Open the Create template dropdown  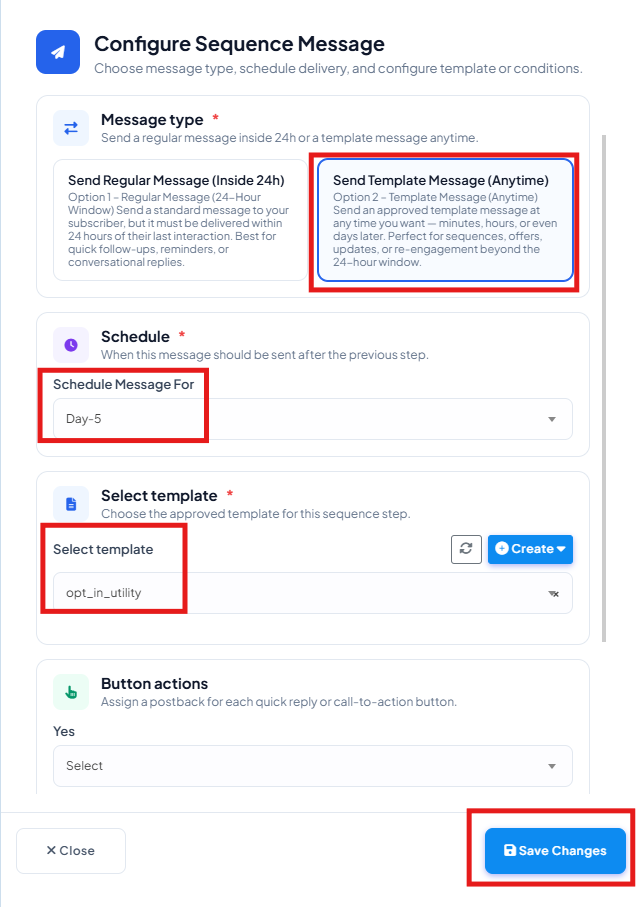point(530,549)
